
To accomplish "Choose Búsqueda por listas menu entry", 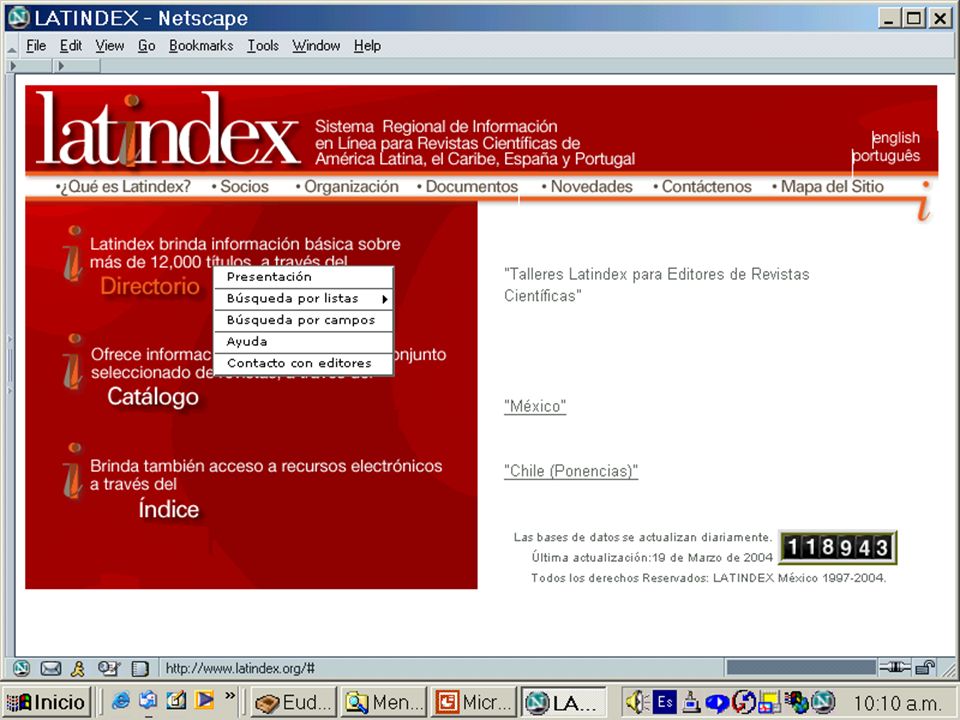I will (303, 299).
